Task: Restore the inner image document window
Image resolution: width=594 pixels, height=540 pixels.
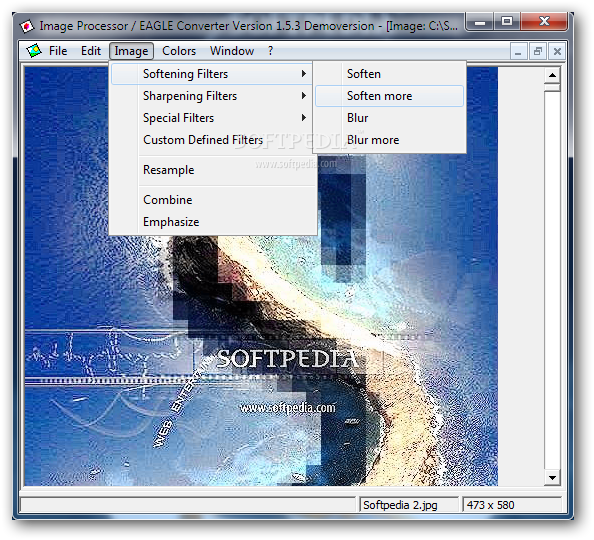Action: click(x=538, y=51)
